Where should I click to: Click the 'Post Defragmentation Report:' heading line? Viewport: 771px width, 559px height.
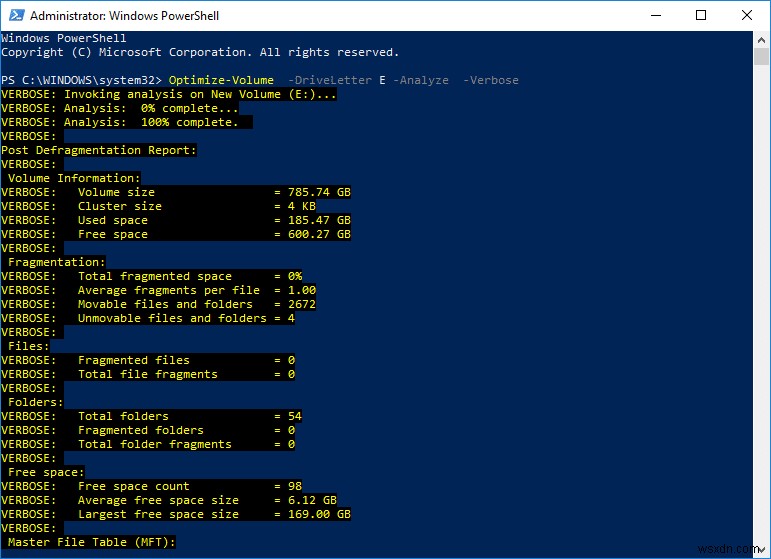pyautogui.click(x=99, y=150)
